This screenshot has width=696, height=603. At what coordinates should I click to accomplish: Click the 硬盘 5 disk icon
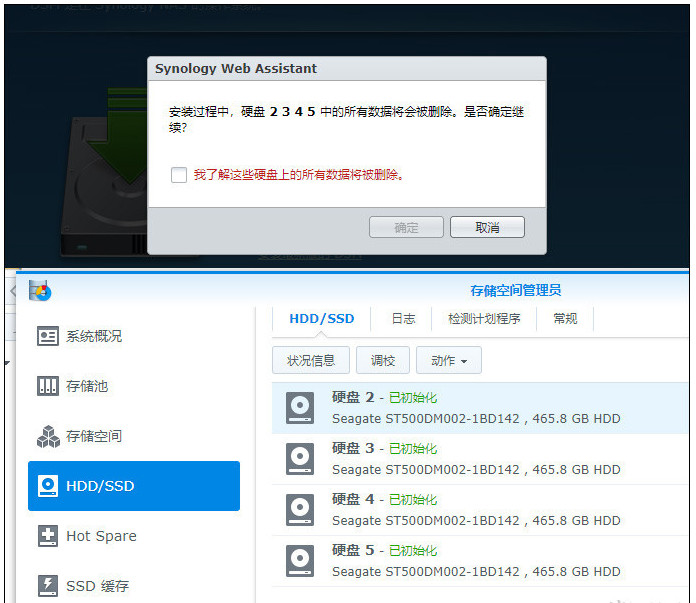coord(300,561)
